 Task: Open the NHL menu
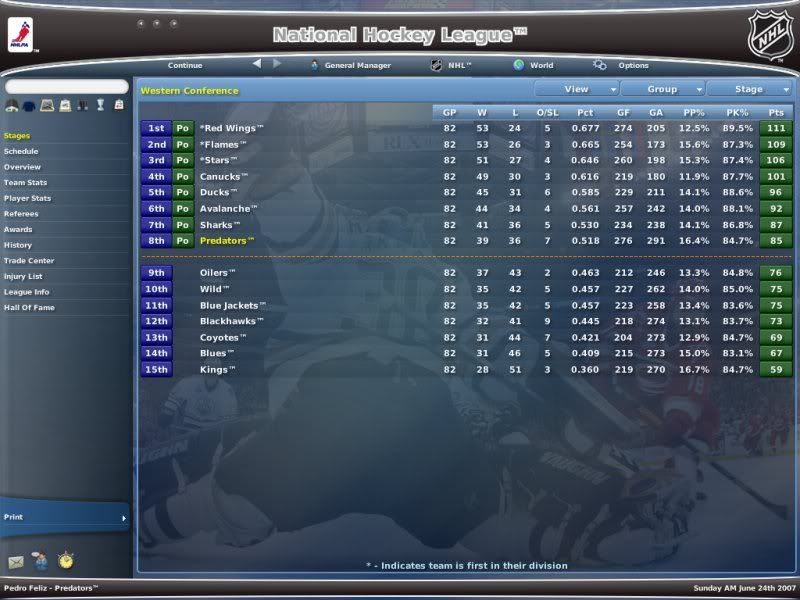pyautogui.click(x=460, y=65)
